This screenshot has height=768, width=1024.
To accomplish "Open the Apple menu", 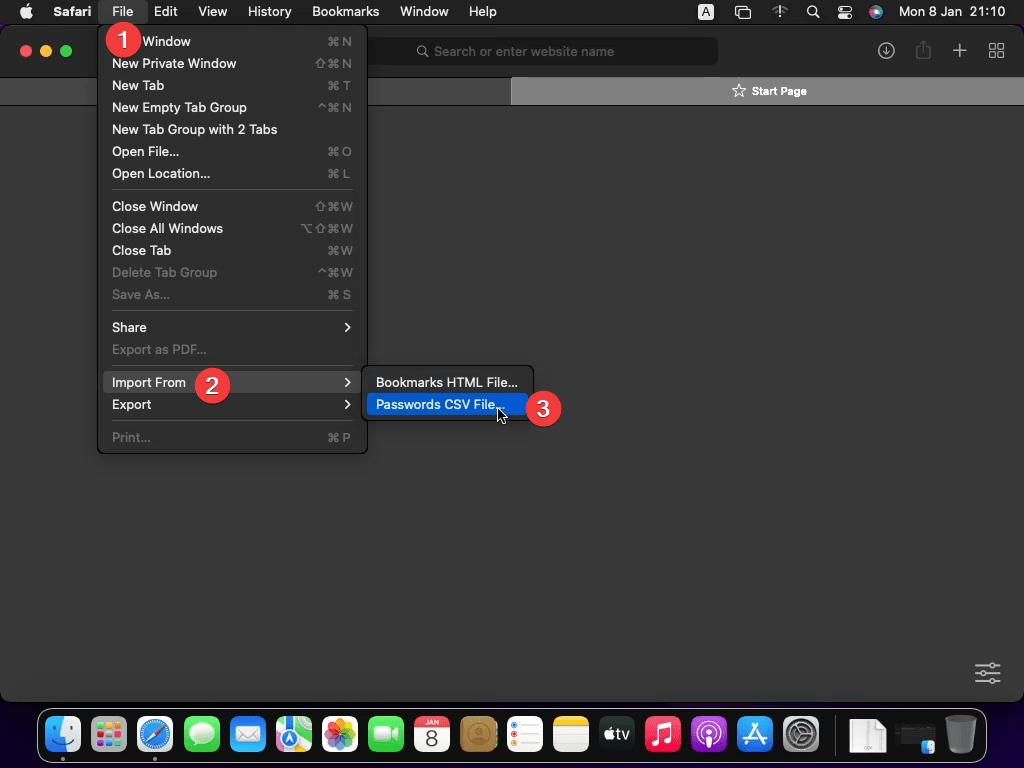I will click(x=26, y=12).
